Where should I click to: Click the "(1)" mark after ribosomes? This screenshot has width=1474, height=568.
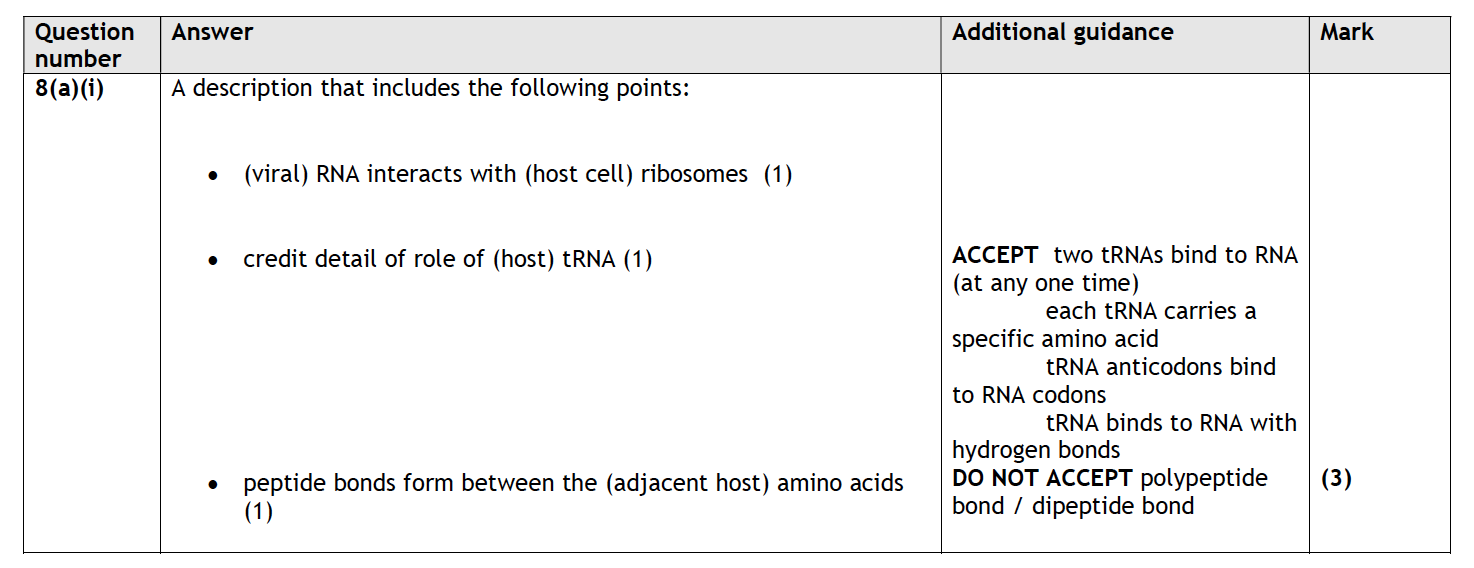(778, 174)
